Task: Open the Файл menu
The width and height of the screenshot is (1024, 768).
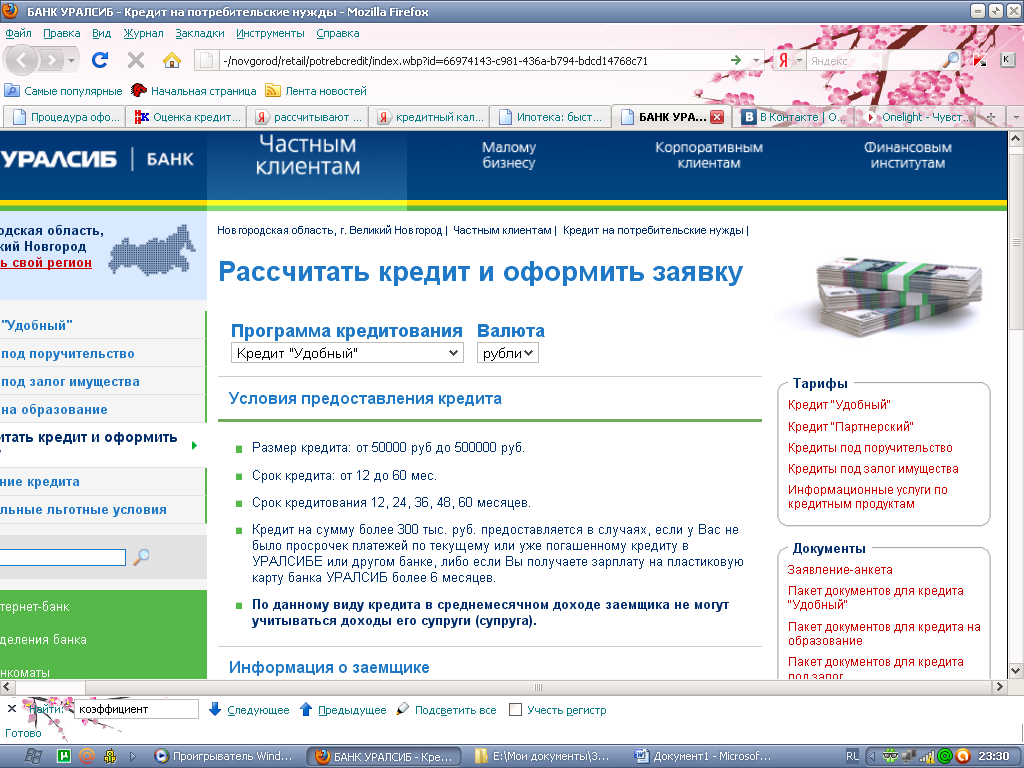Action: point(18,33)
